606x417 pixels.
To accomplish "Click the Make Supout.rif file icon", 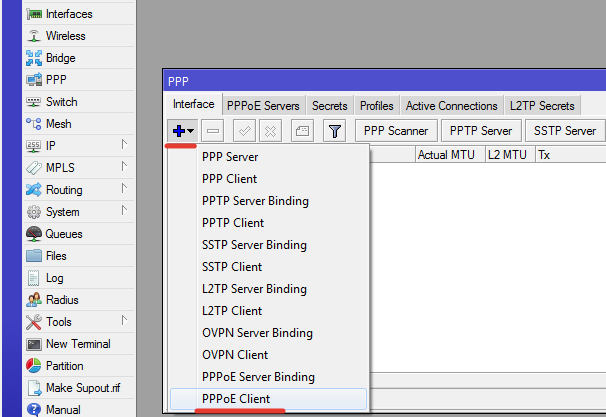I will 34,388.
